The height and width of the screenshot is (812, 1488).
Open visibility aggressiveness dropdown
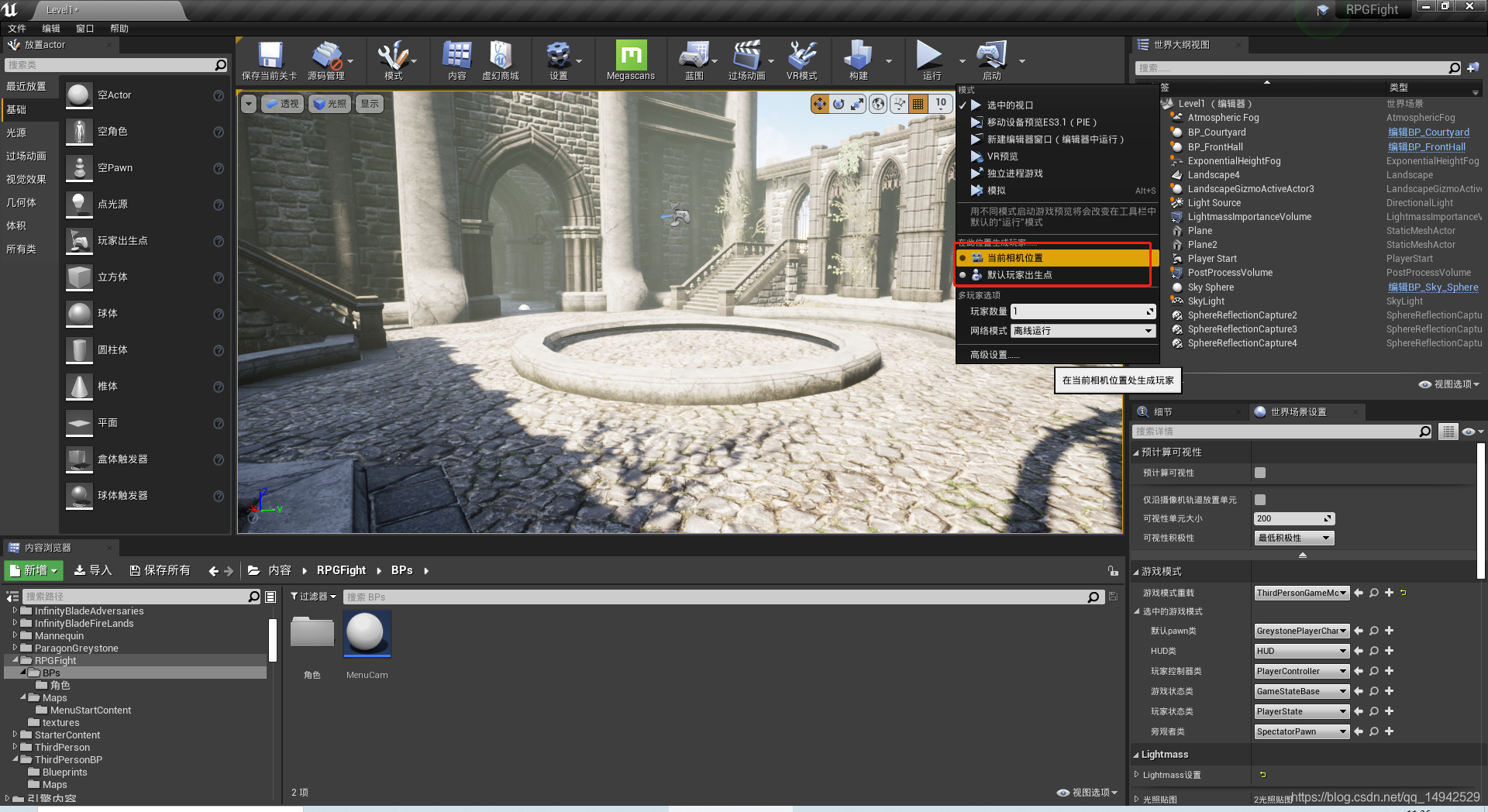[x=1293, y=538]
